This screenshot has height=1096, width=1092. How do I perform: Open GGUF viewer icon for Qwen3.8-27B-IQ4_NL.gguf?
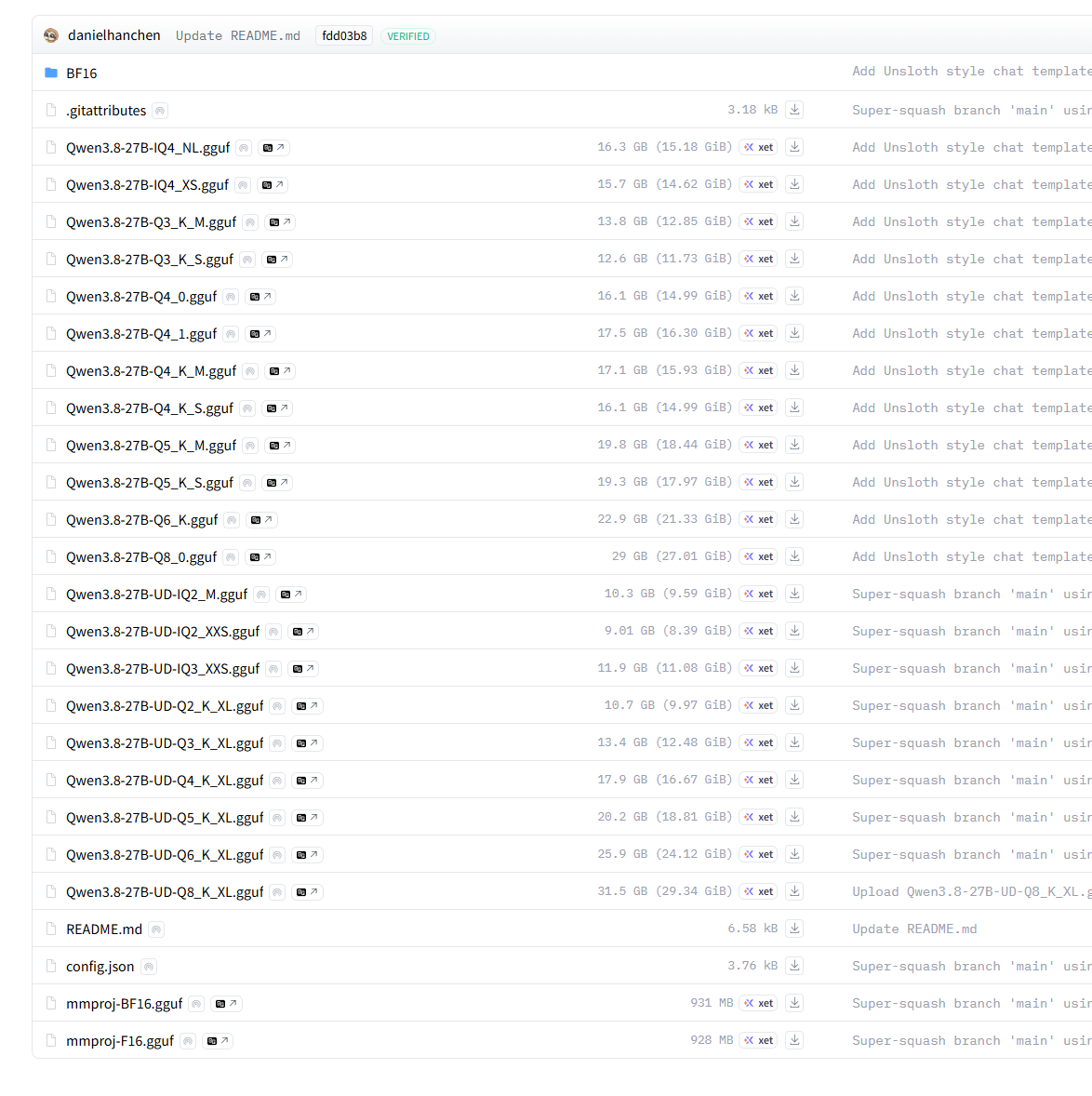coord(273,148)
